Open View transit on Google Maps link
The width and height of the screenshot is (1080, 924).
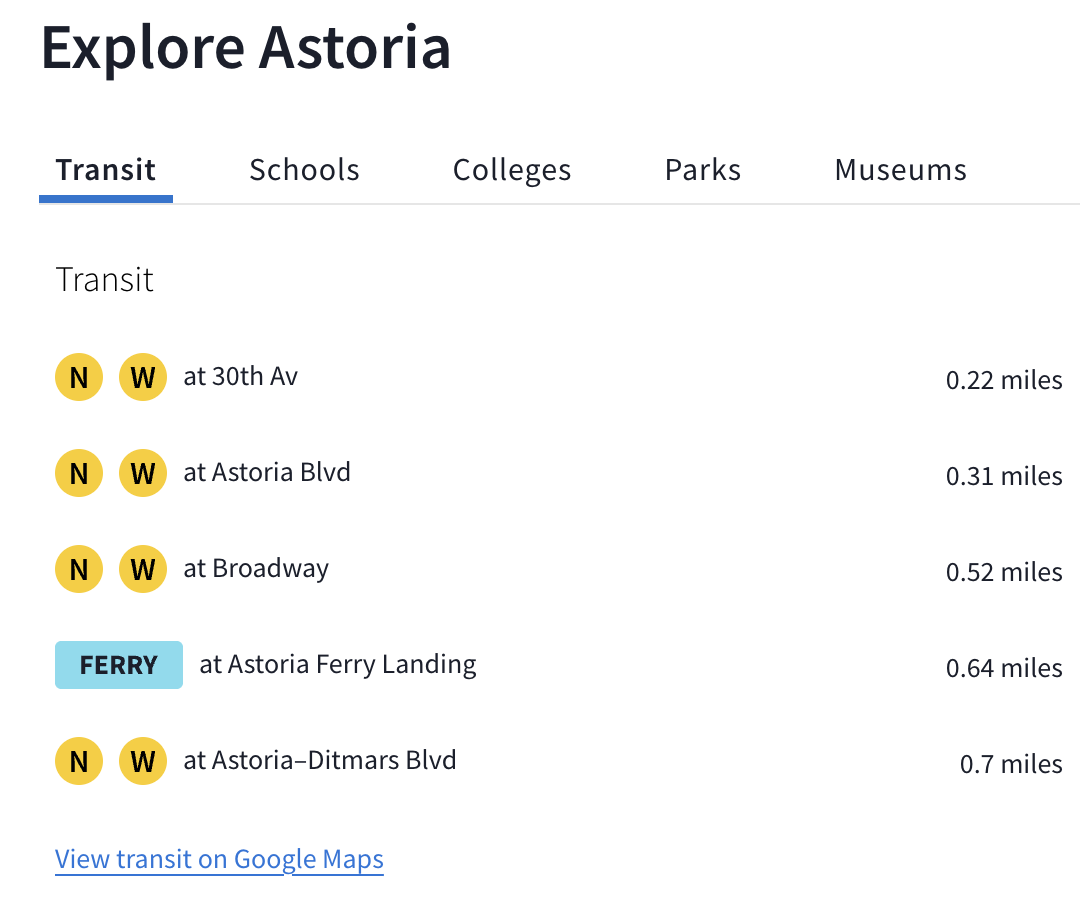(x=219, y=859)
